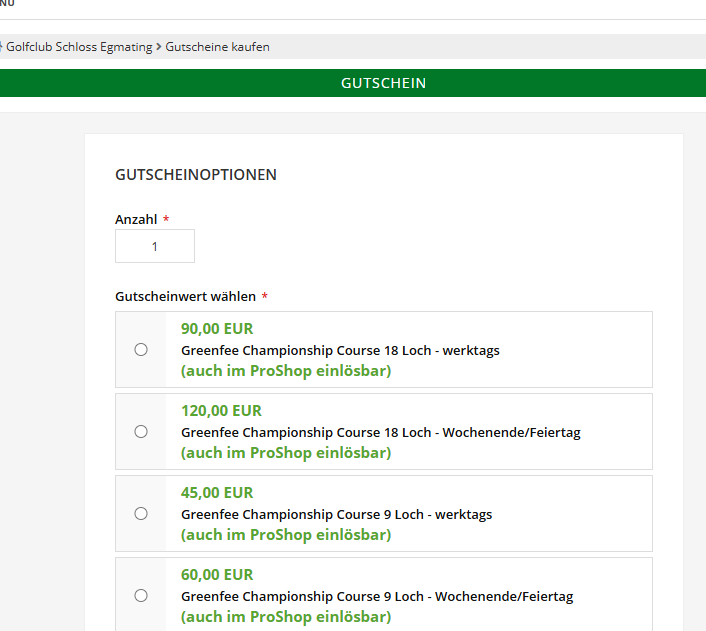Pick Greenfee 9 Loch werktags description

pos(336,514)
